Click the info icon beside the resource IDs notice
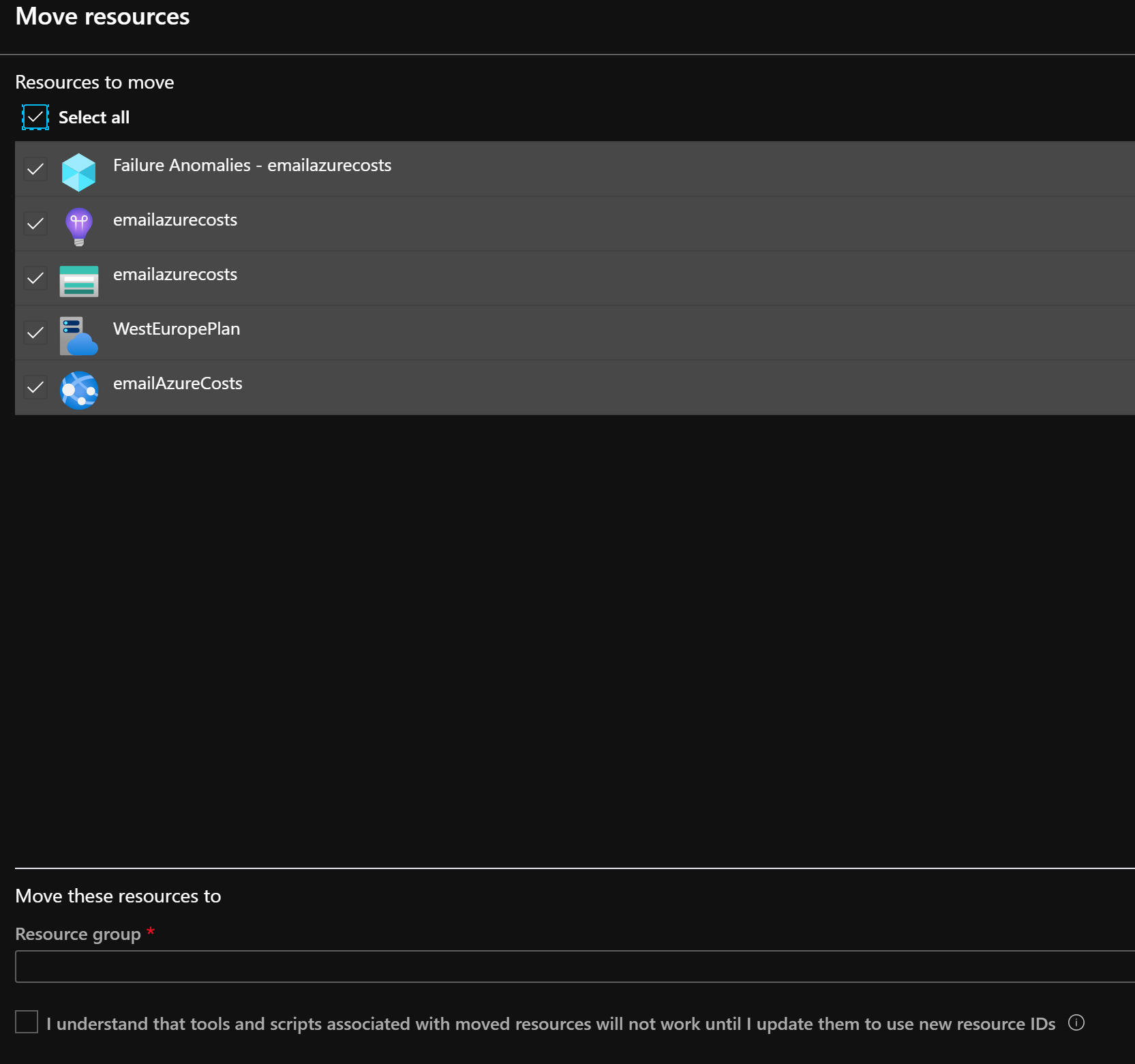Viewport: 1135px width, 1064px height. coord(1076,1022)
